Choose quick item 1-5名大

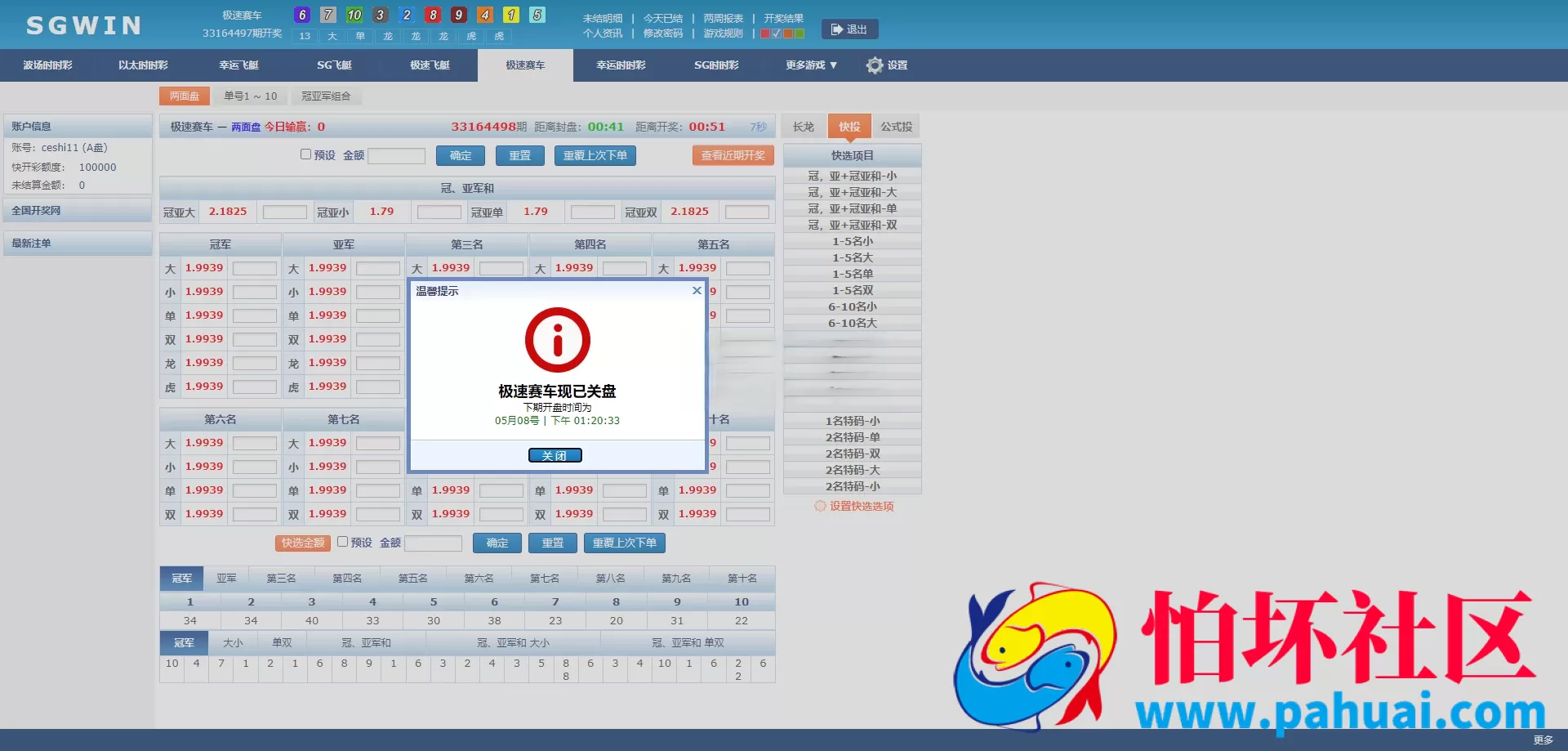[x=853, y=257]
